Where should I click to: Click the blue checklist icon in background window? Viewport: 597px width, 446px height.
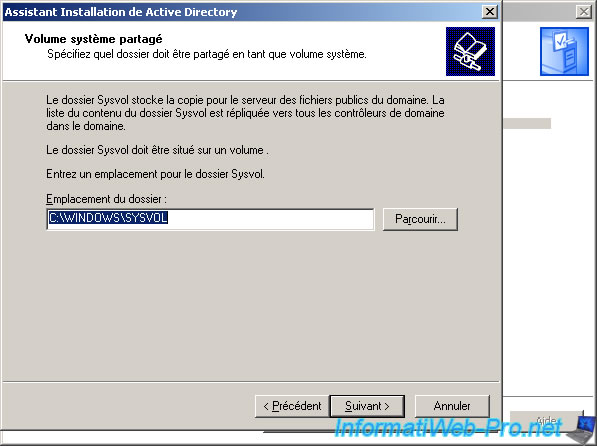click(564, 51)
